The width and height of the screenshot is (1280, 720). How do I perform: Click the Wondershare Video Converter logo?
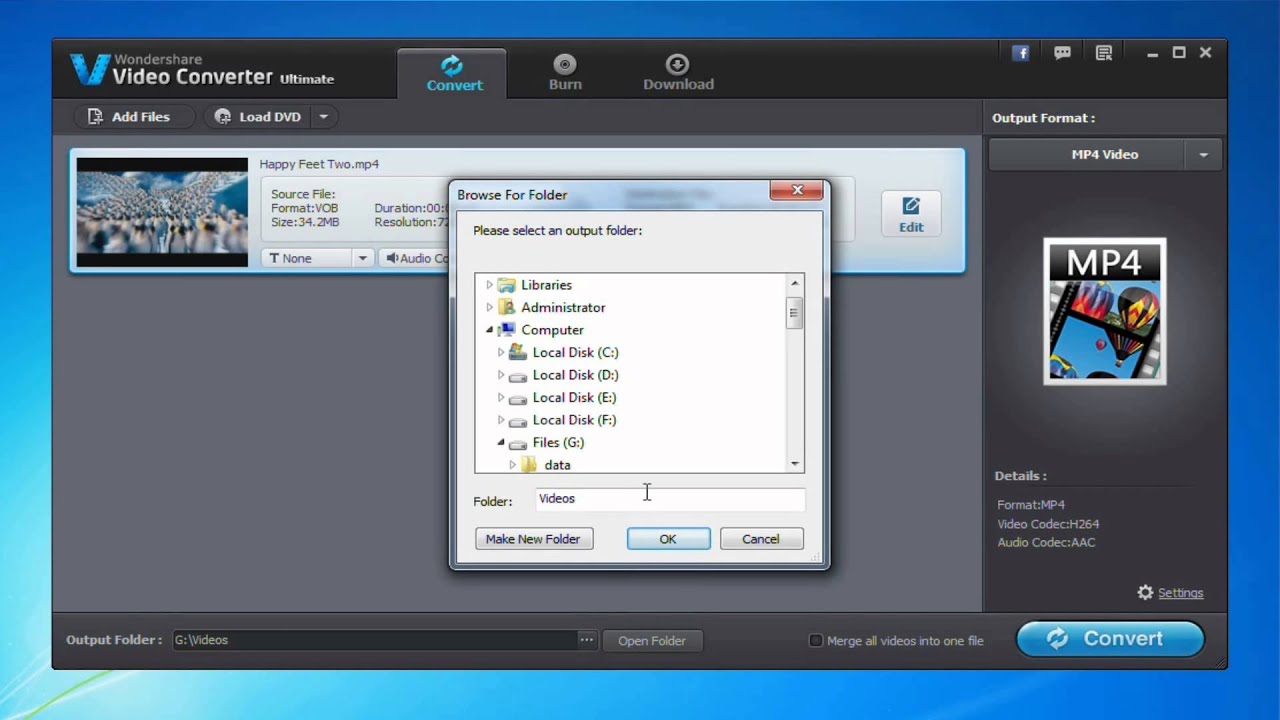[x=202, y=69]
